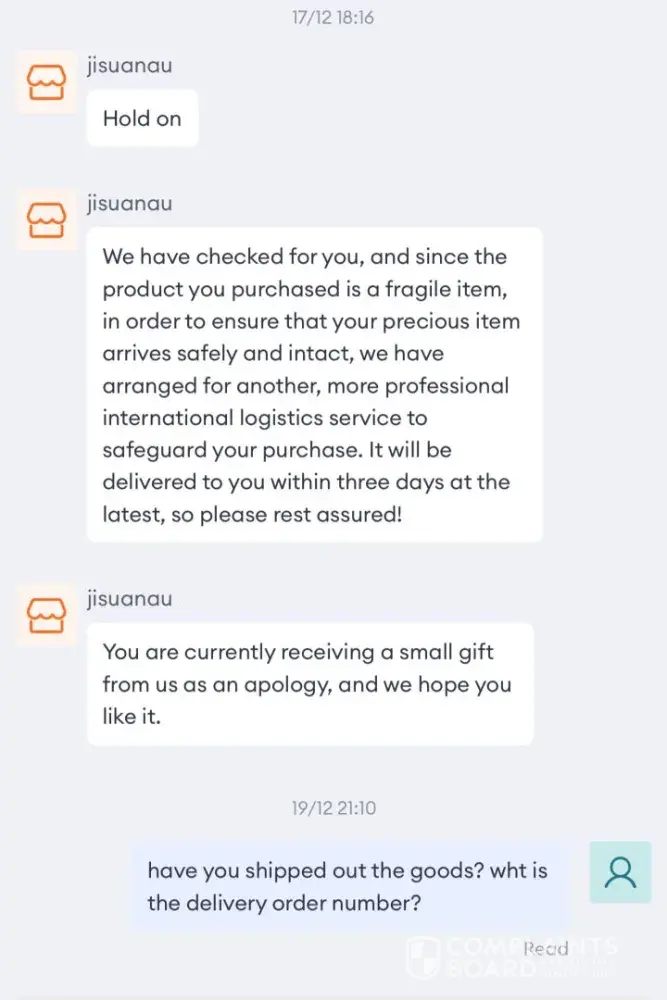Click jisuanau name above the small gift message
Screen dimensions: 667x1000
[x=129, y=599]
